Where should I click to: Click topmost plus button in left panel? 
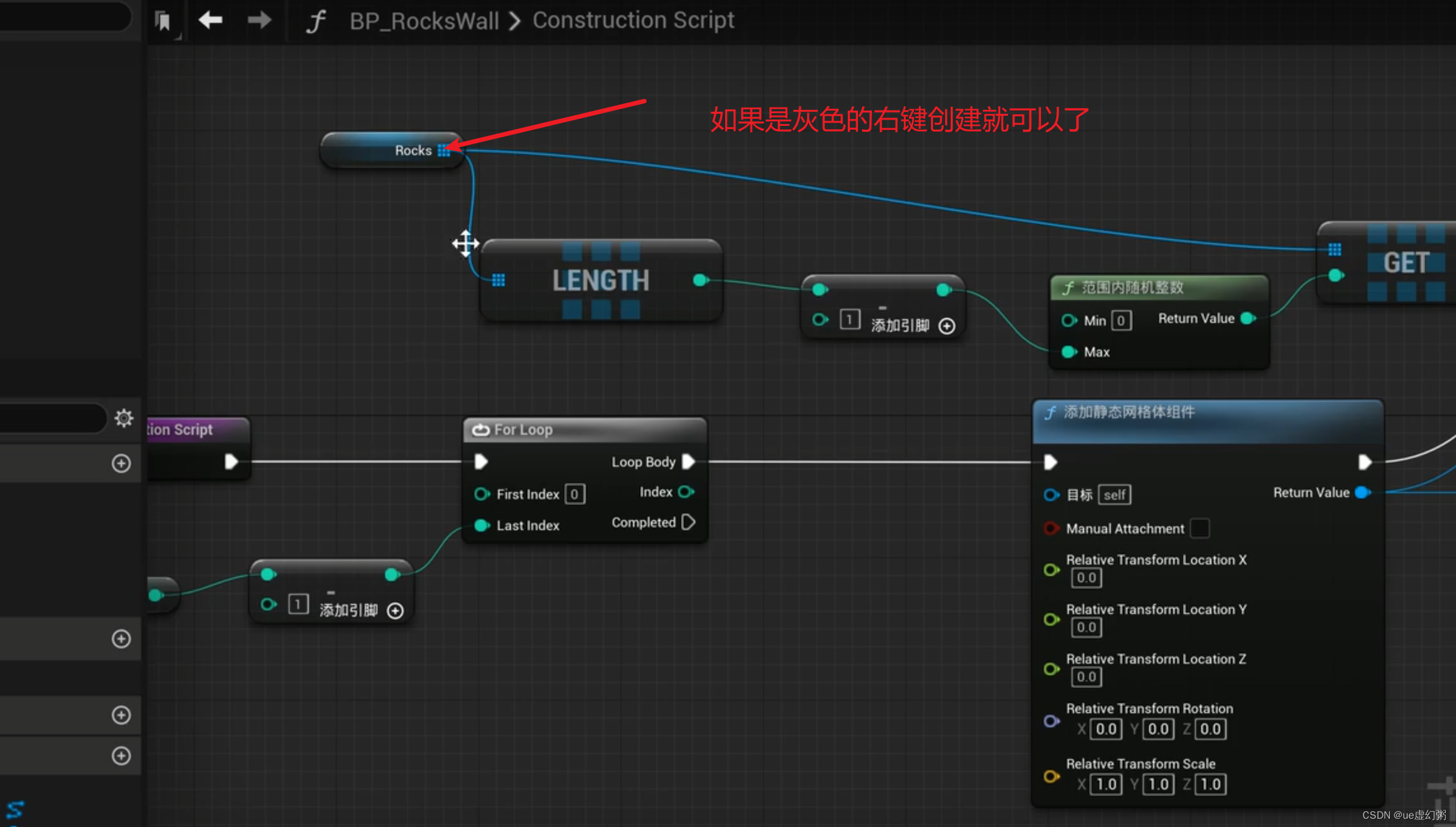pos(121,463)
